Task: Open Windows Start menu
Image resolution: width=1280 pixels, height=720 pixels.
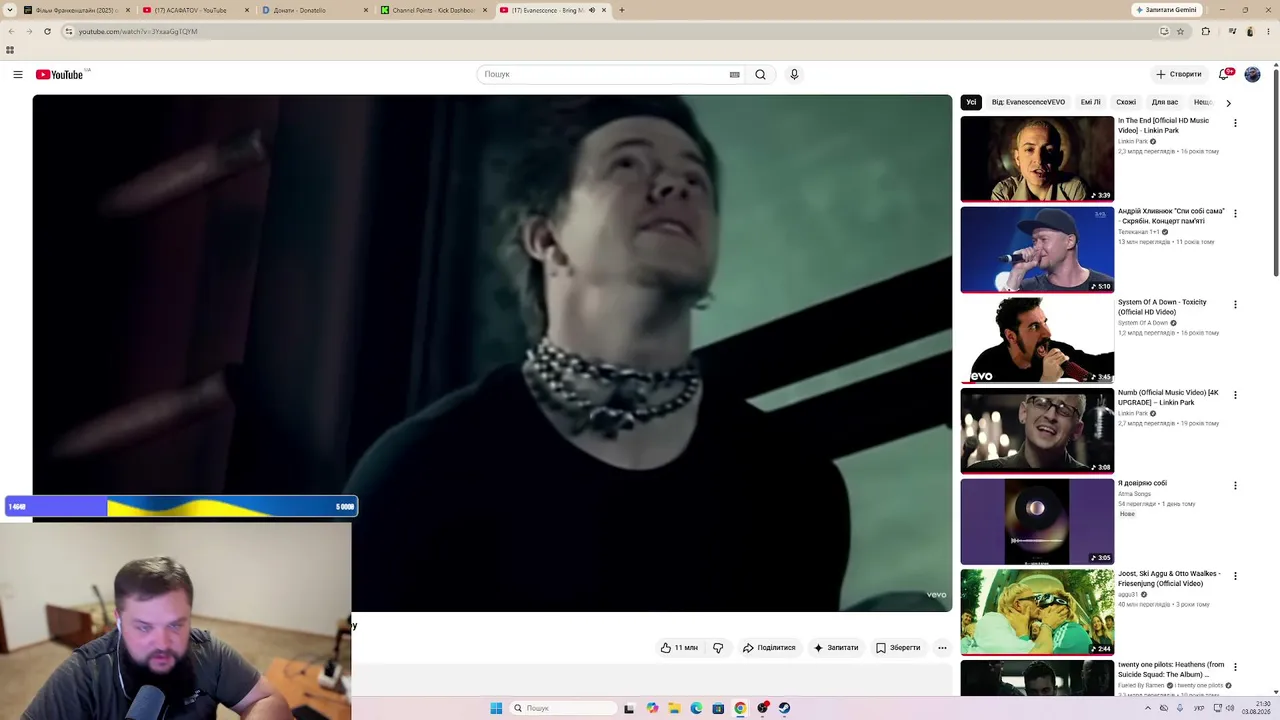Action: pyautogui.click(x=496, y=708)
